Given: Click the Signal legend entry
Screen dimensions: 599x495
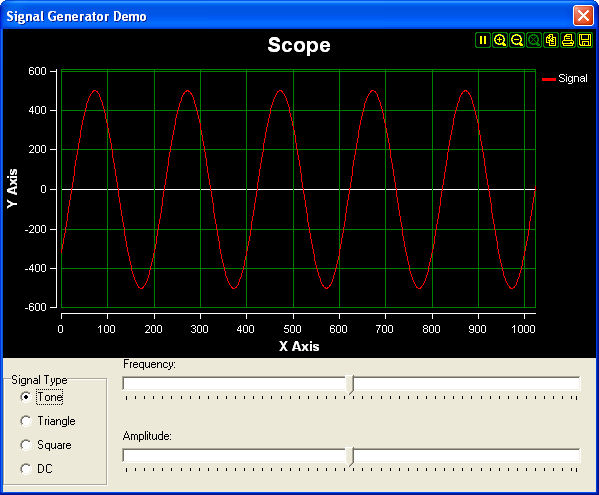Looking at the screenshot, I should 565,79.
